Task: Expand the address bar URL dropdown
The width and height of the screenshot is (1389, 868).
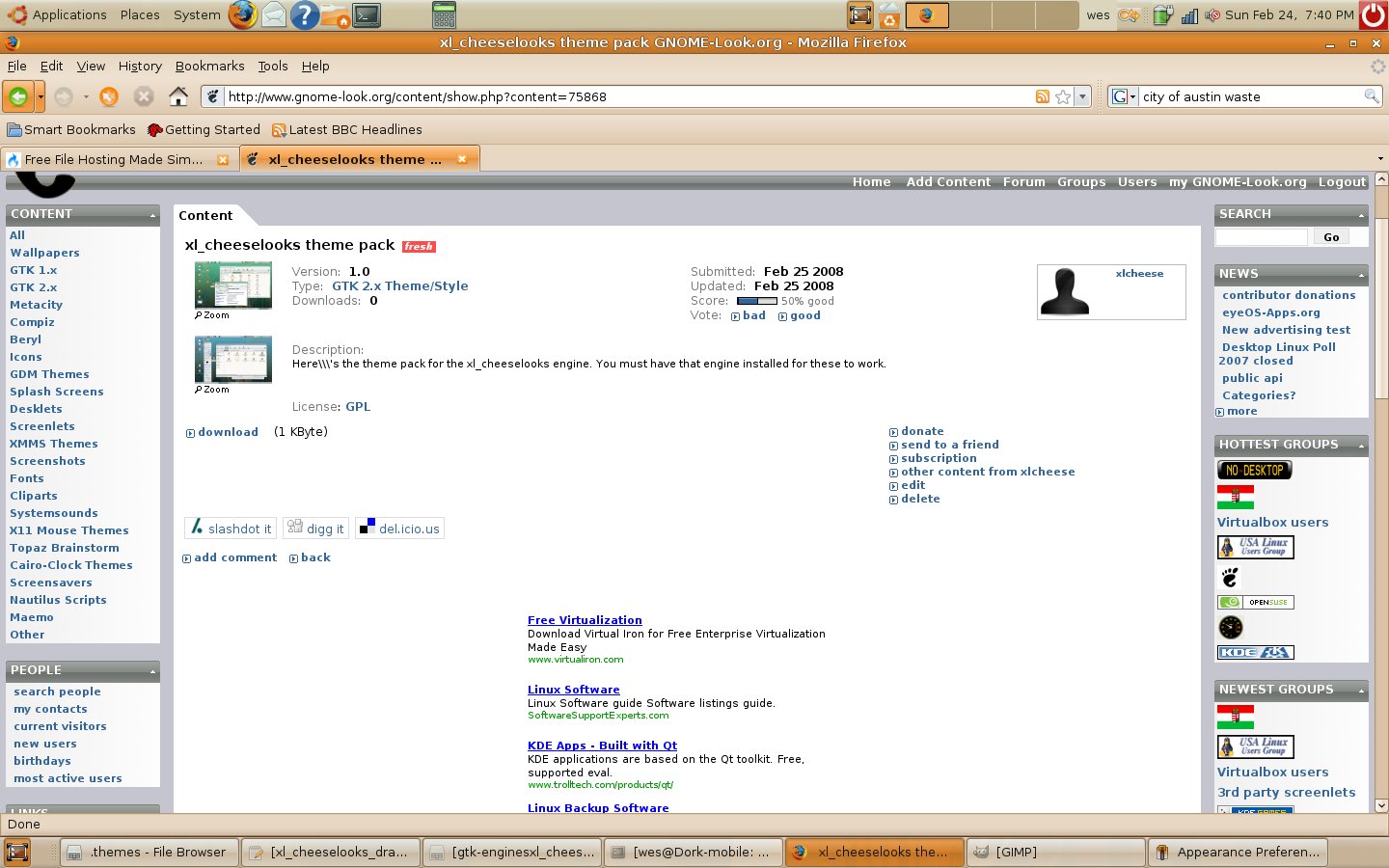Action: coord(1083,96)
